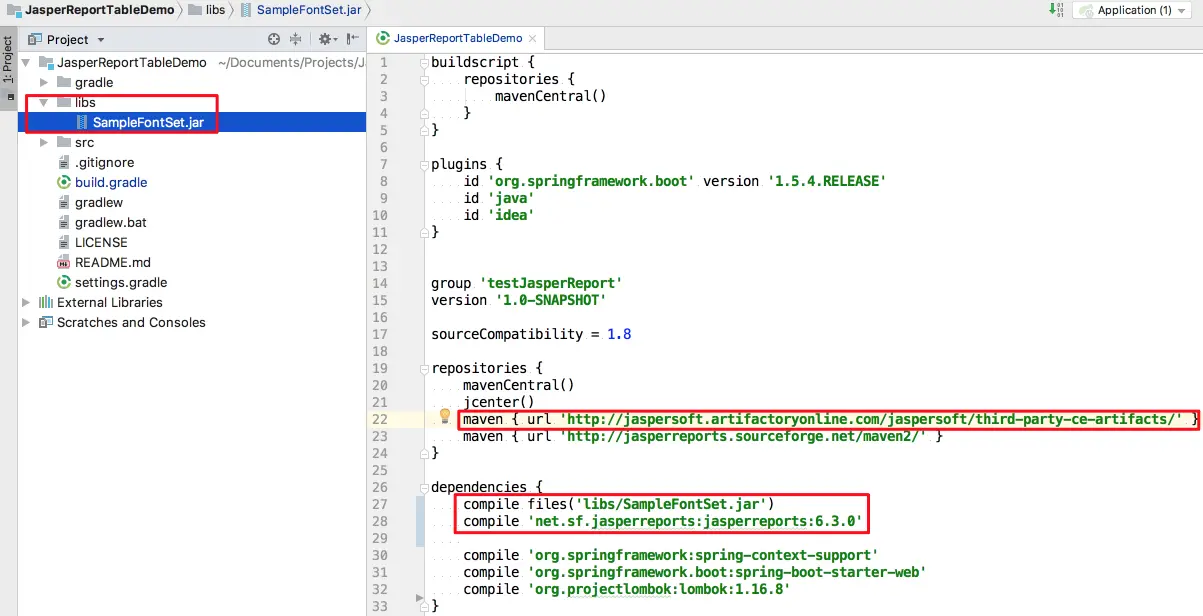1203x616 pixels.
Task: Click the collapse all icon in Project panel
Action: coord(296,39)
